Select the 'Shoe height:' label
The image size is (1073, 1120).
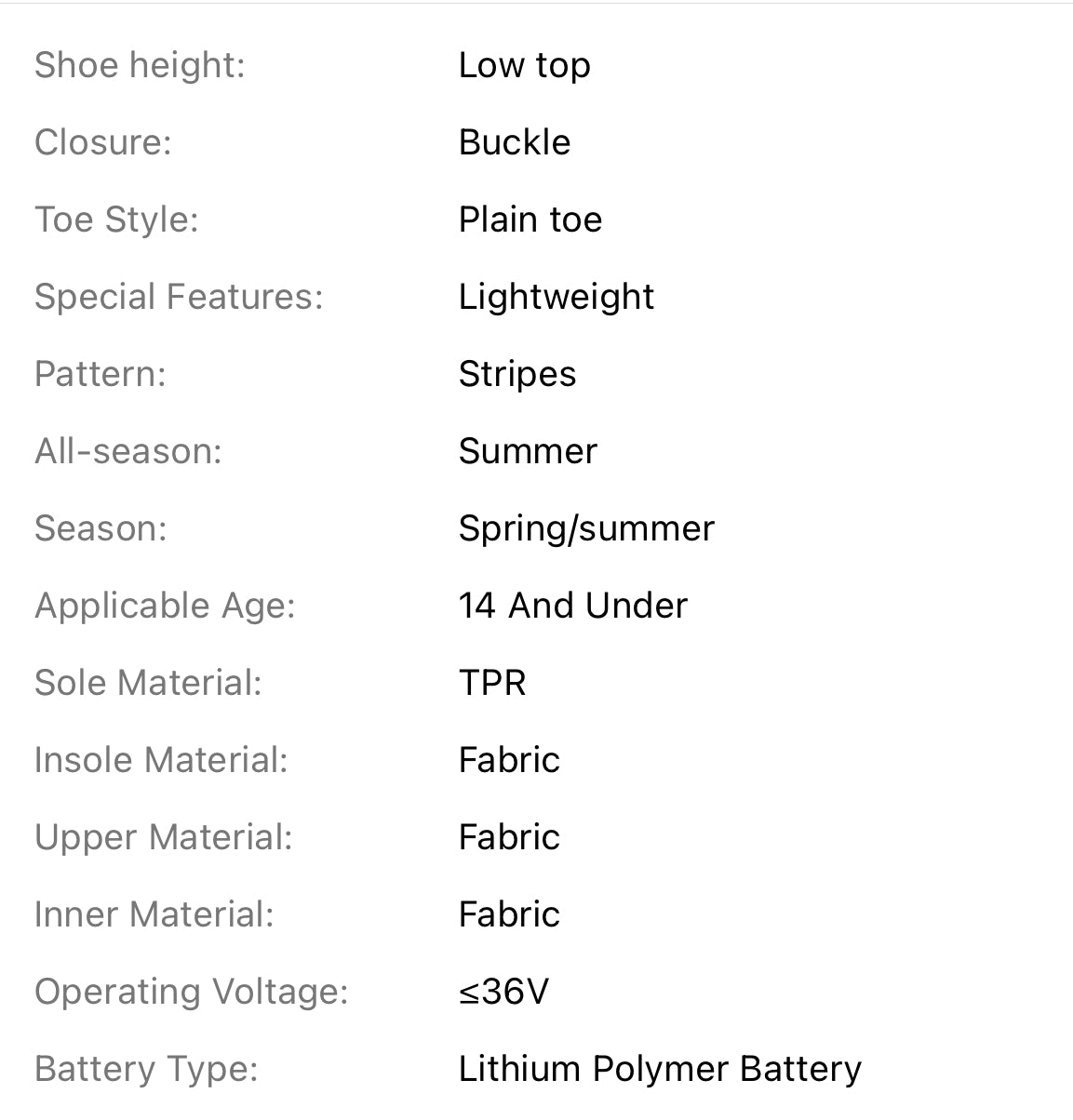(140, 66)
